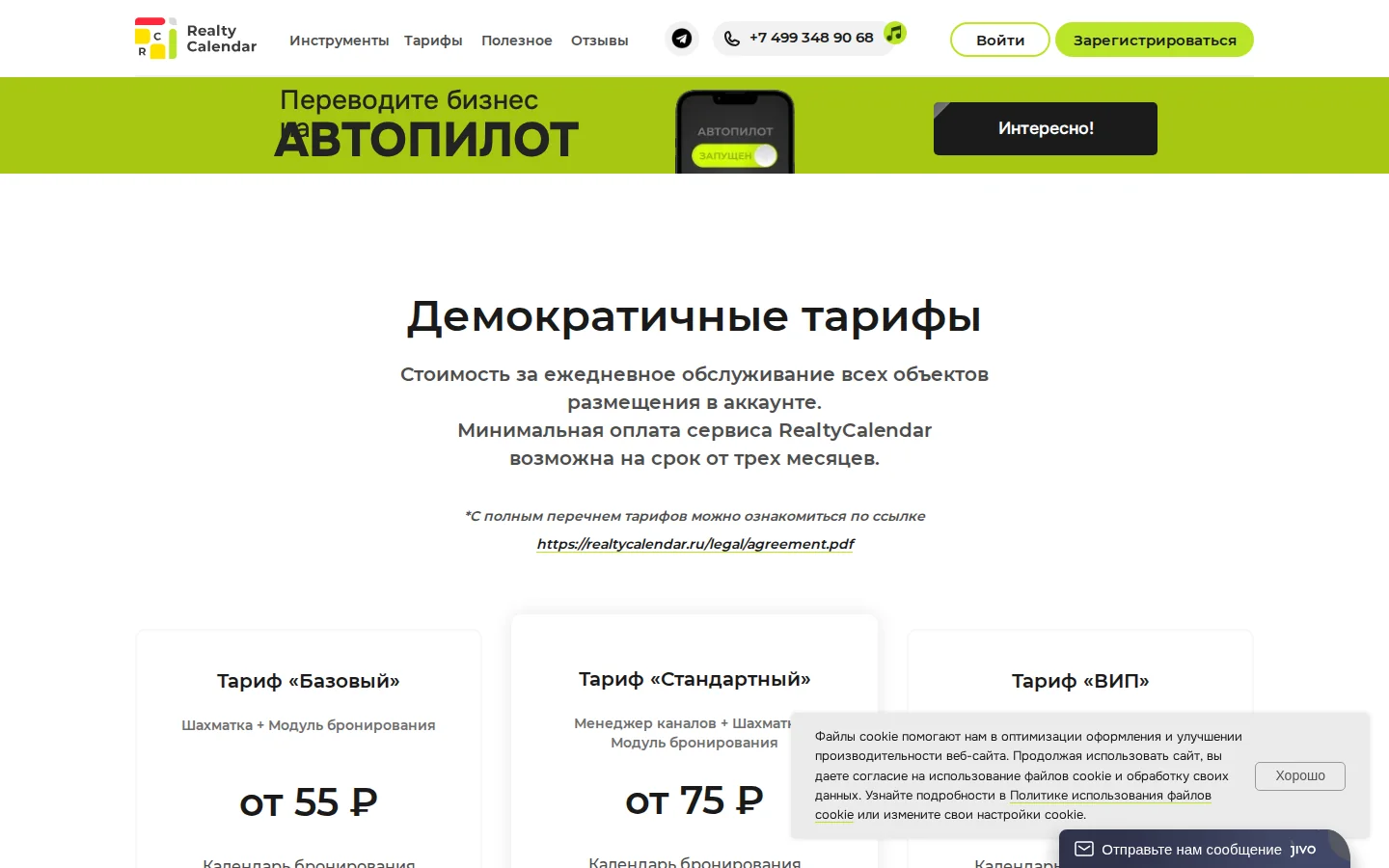Open the Отправьте нам сообщение chat widget

(1205, 849)
